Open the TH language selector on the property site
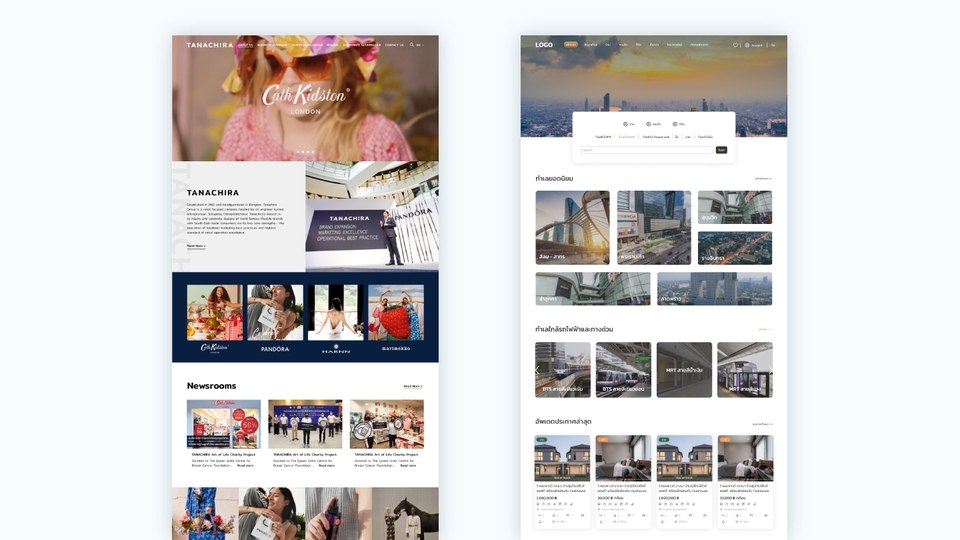This screenshot has width=960, height=540. click(773, 45)
